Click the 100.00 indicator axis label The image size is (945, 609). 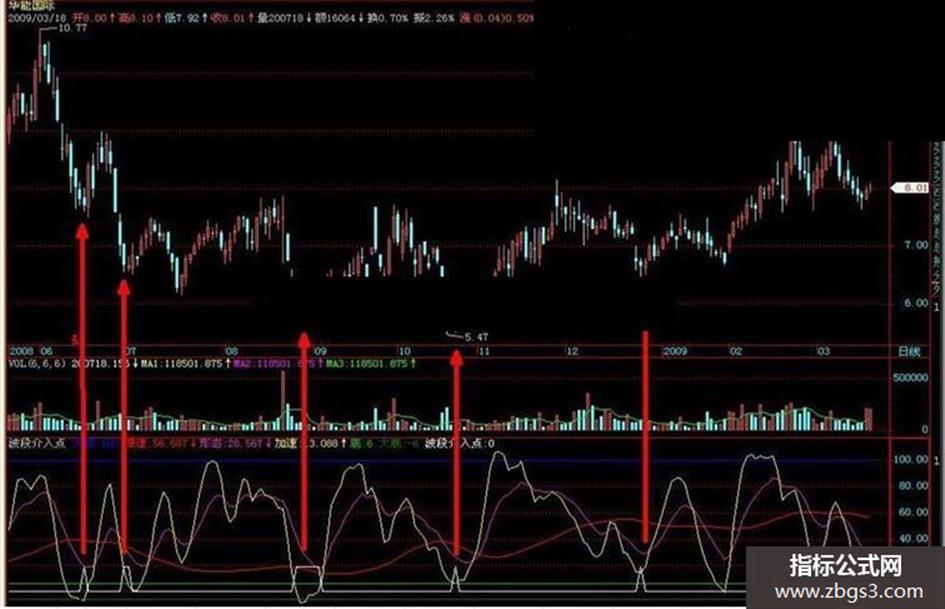(x=911, y=459)
